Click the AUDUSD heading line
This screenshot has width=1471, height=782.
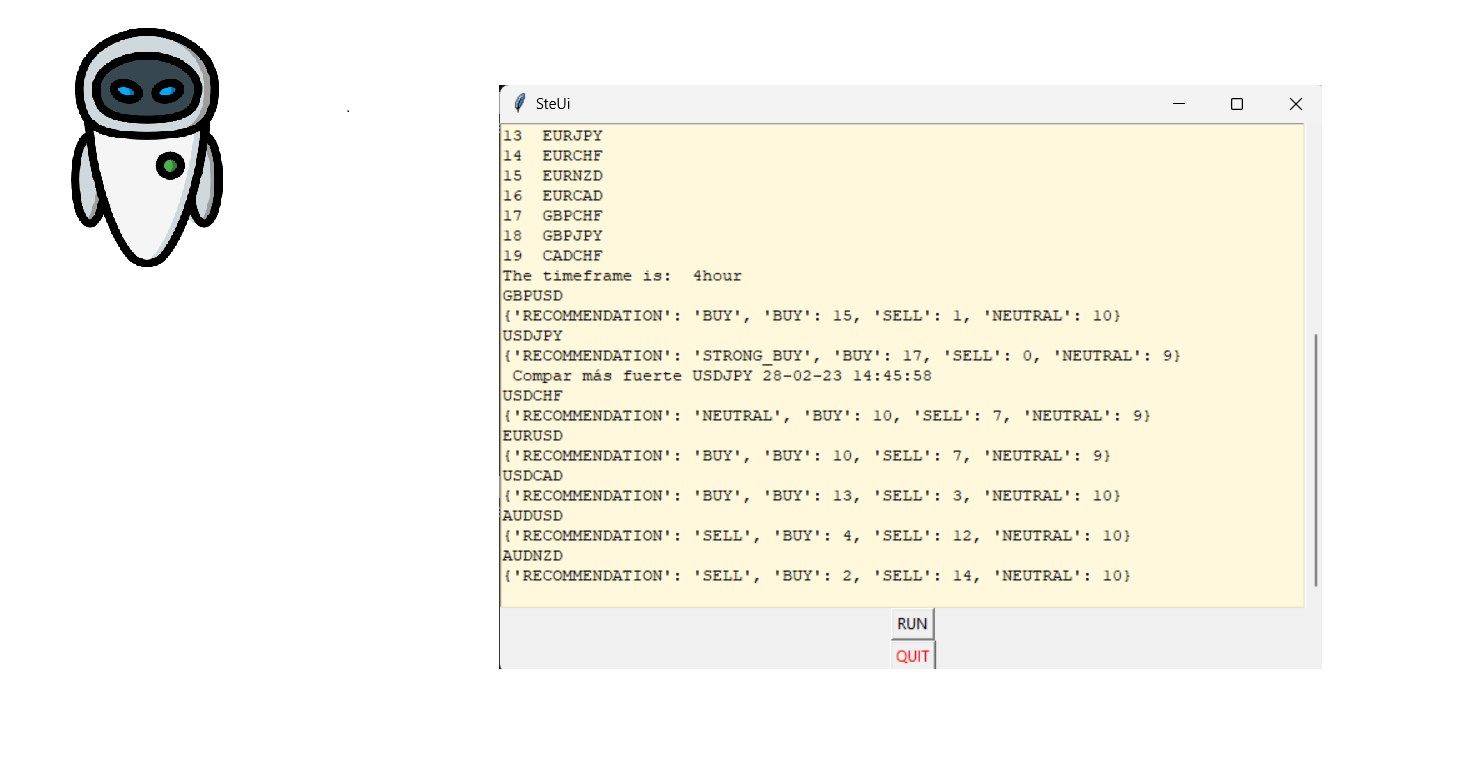[x=533, y=515]
